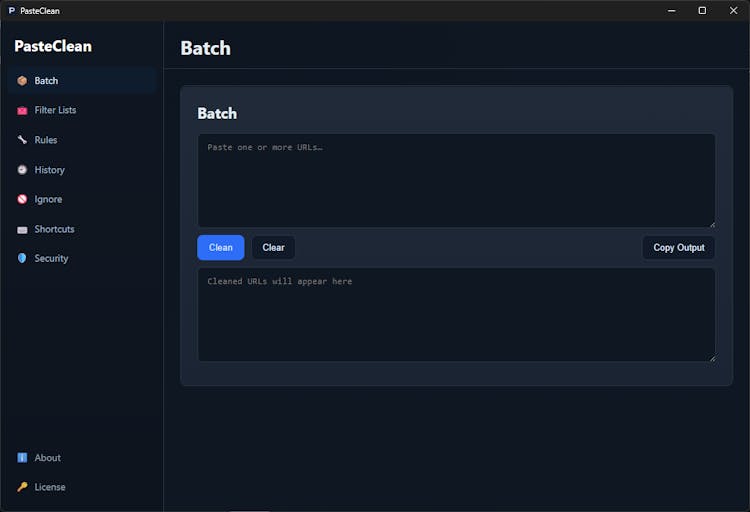Select the Security shield icon
The height and width of the screenshot is (512, 750).
22,258
